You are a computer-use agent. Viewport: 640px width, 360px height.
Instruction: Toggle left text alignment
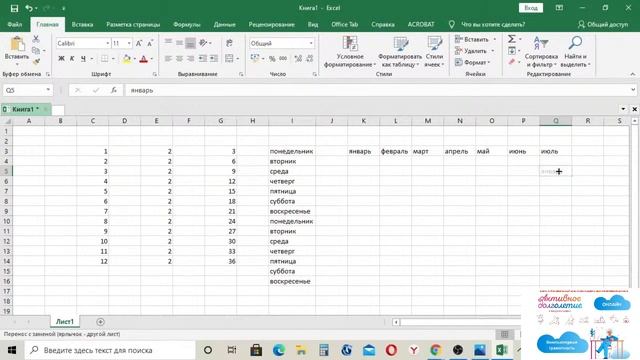click(168, 59)
